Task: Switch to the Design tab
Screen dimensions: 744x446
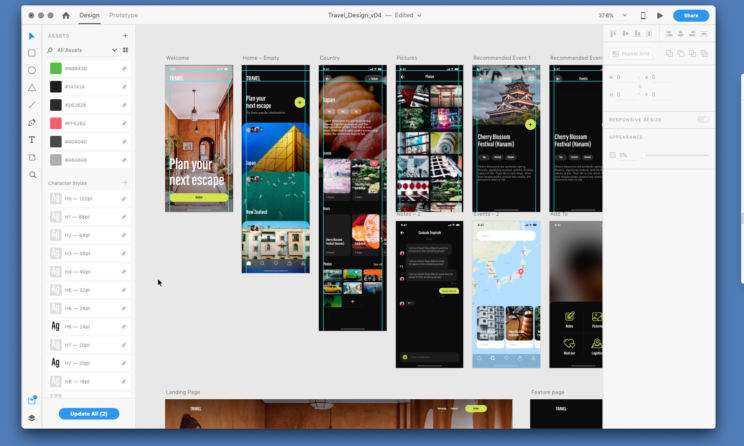Action: coord(90,15)
